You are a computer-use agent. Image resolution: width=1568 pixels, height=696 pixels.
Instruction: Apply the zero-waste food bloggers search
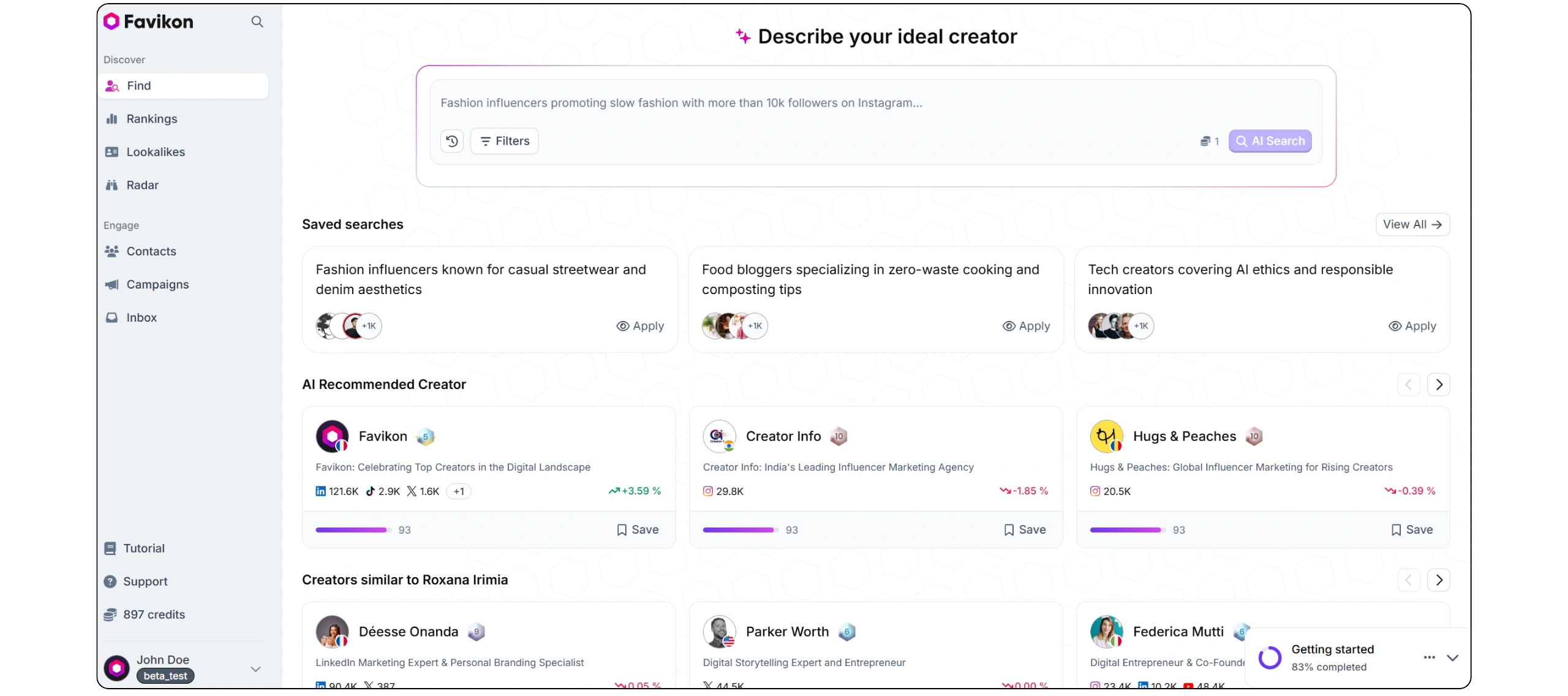point(1026,326)
